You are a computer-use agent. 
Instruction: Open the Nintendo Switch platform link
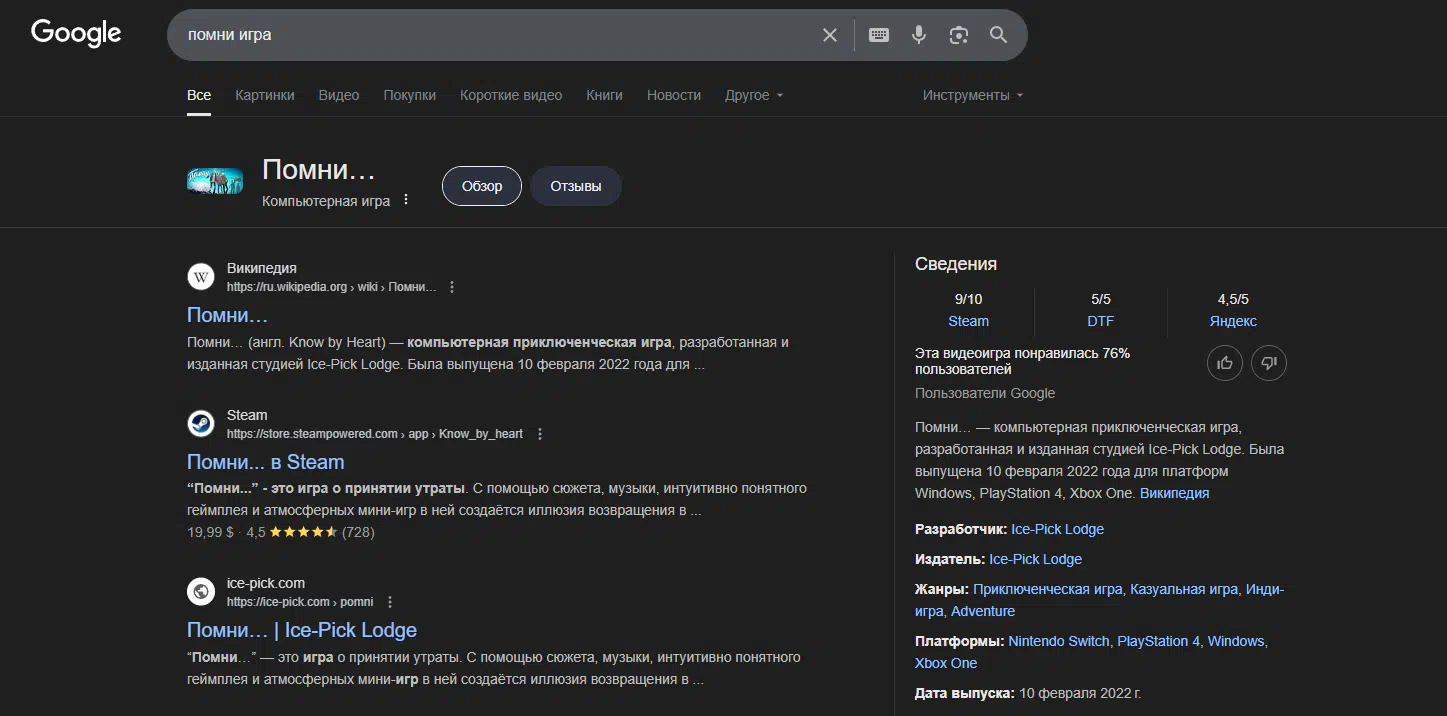[x=1059, y=641]
